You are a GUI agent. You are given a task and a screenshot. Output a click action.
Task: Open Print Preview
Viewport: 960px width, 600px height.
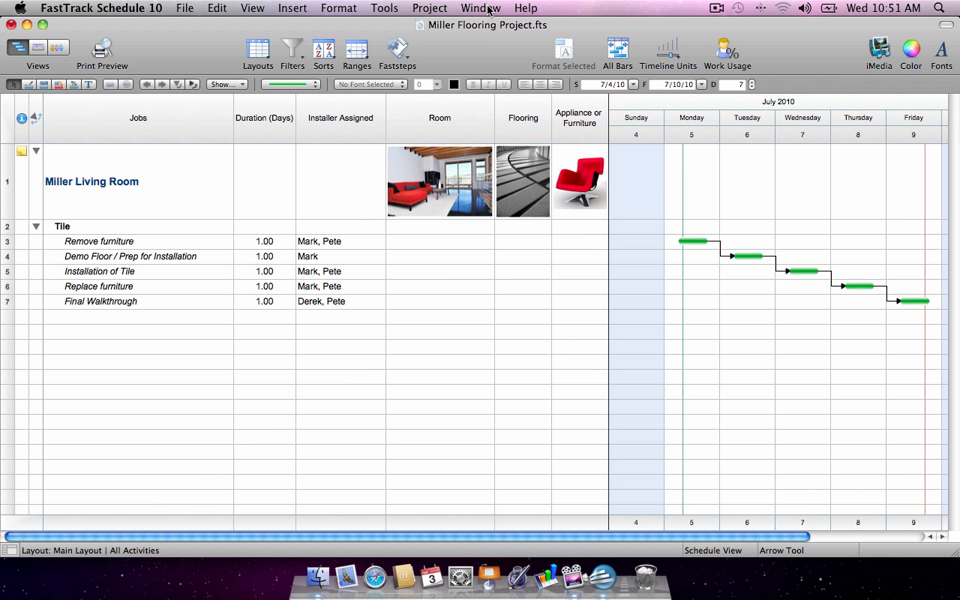(102, 54)
